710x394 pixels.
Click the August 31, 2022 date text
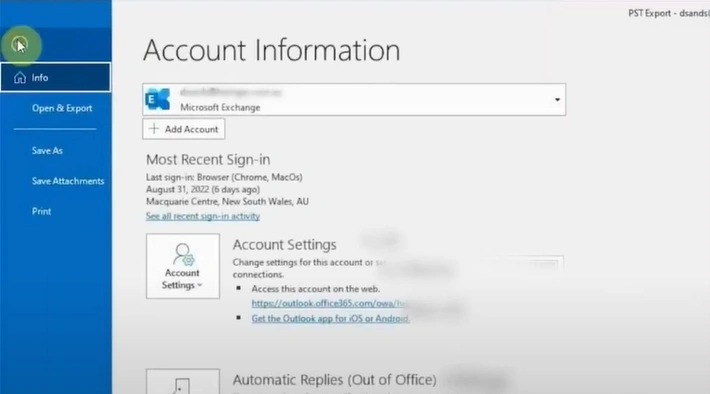click(x=202, y=189)
